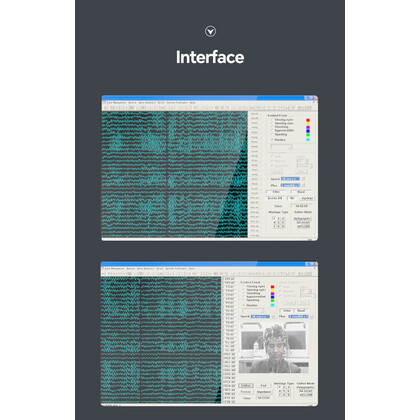This screenshot has height=420, width=420.
Task: Open first menu bar item in window without video
Action: pos(116,103)
